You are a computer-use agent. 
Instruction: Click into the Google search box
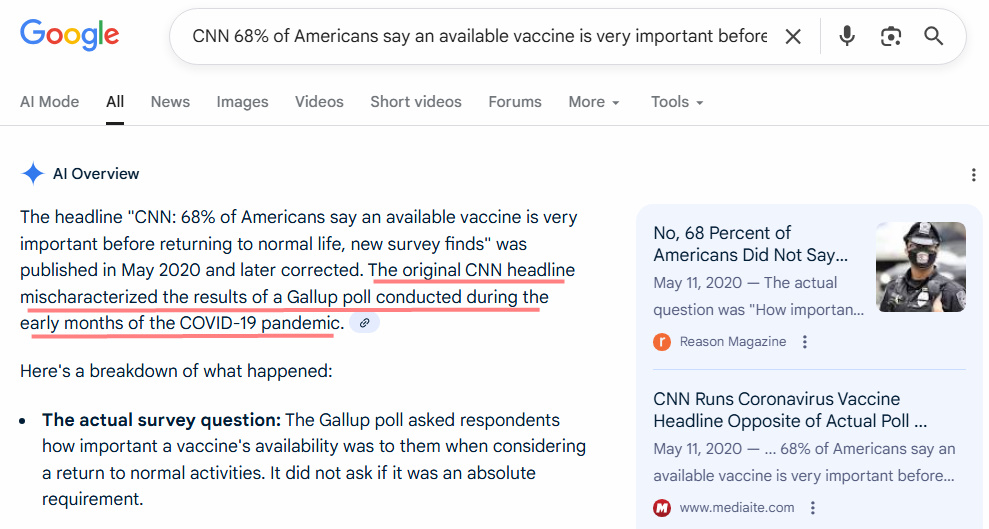tap(480, 37)
